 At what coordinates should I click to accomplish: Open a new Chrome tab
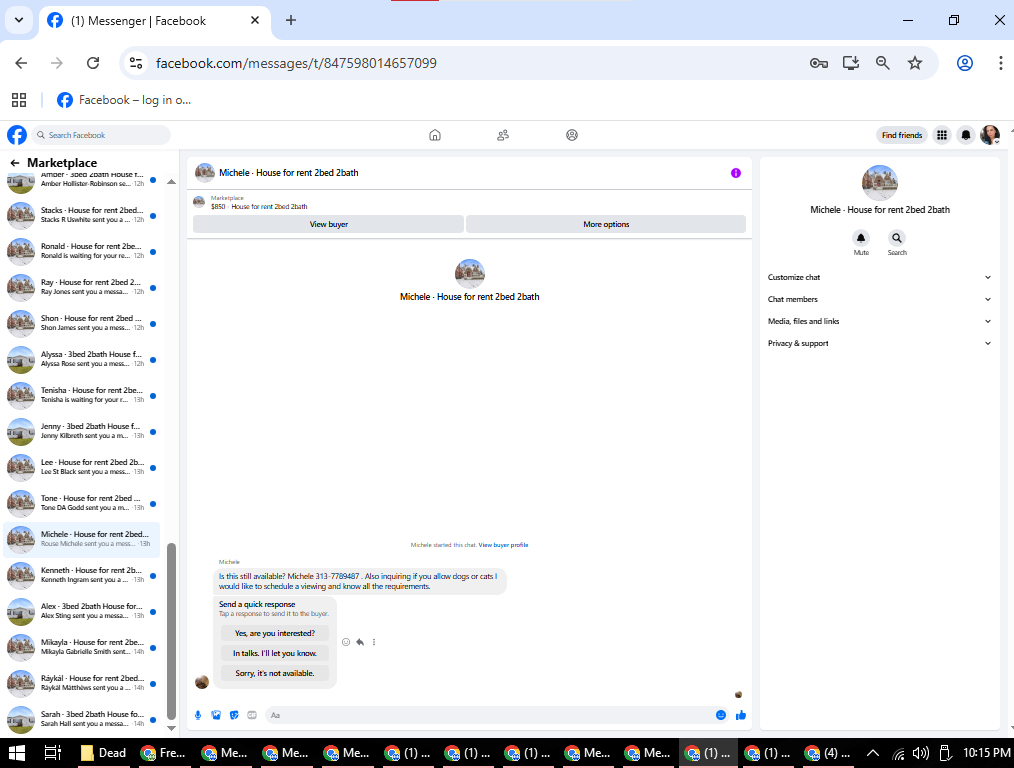click(291, 20)
